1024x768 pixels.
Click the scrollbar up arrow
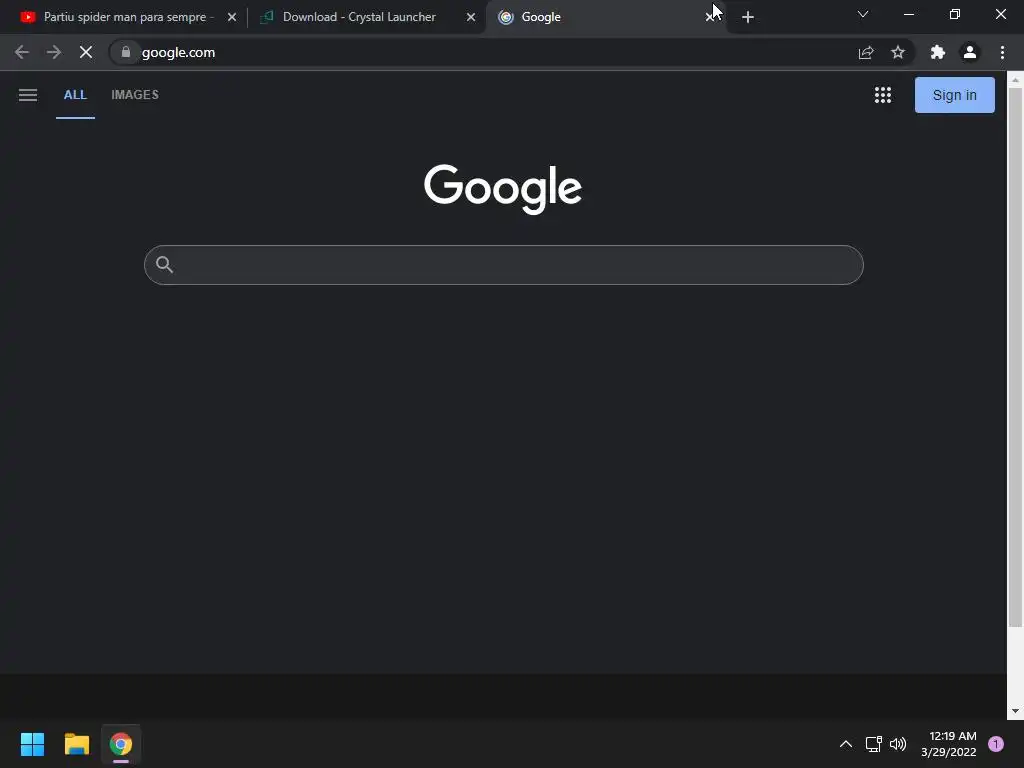(x=1015, y=80)
